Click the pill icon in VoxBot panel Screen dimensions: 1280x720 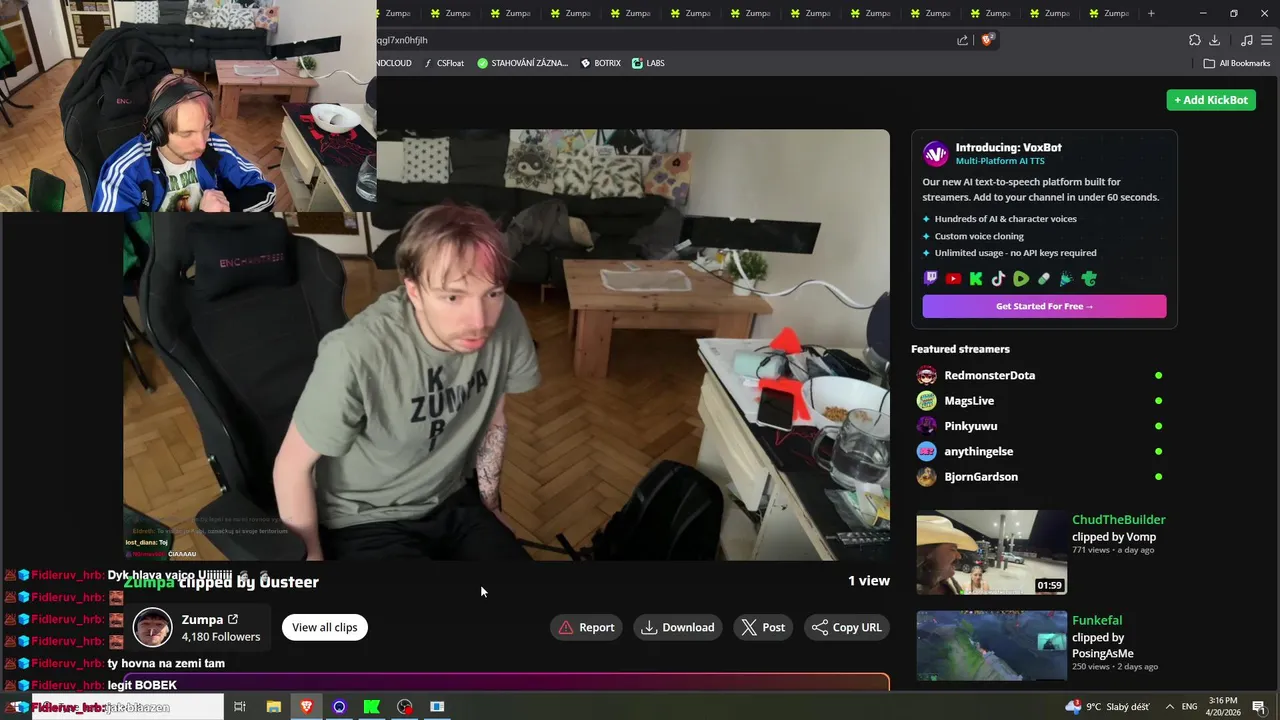1044,279
